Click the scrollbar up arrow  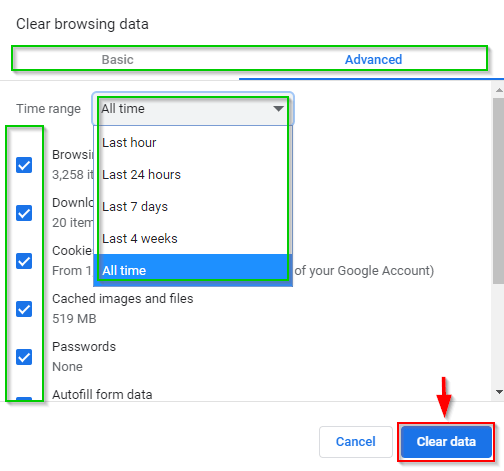click(499, 90)
